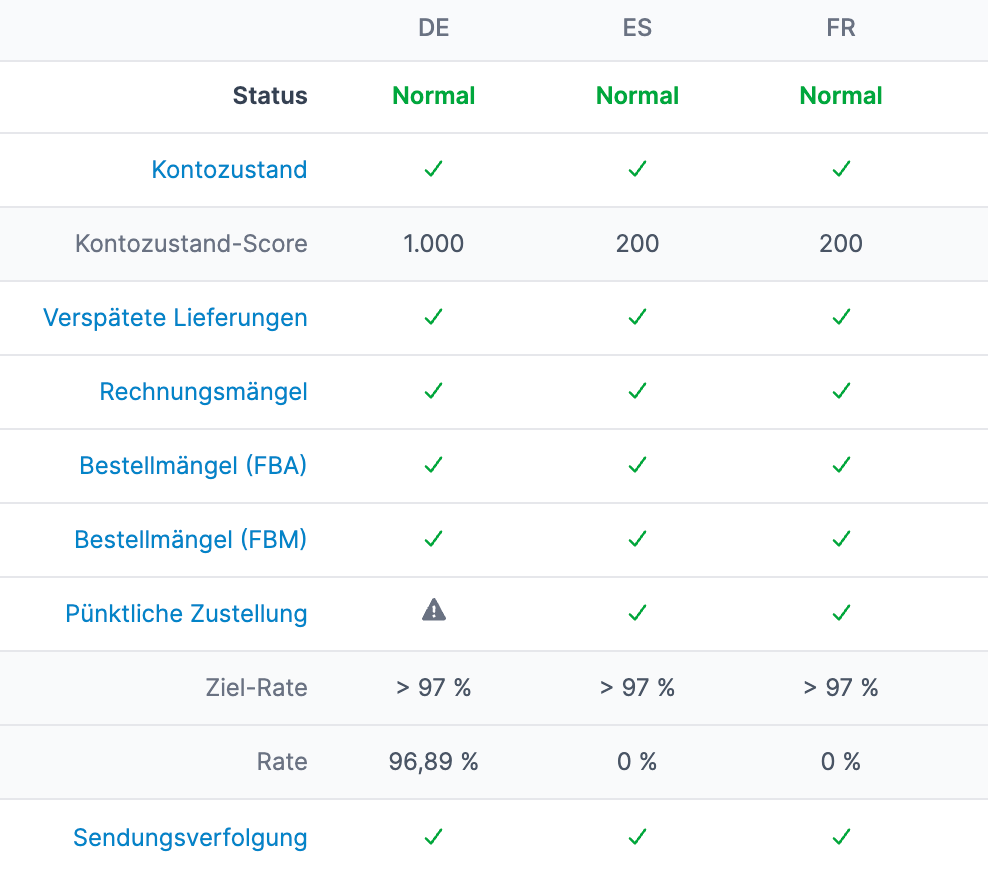
Task: Select the DE column header
Action: tap(433, 28)
